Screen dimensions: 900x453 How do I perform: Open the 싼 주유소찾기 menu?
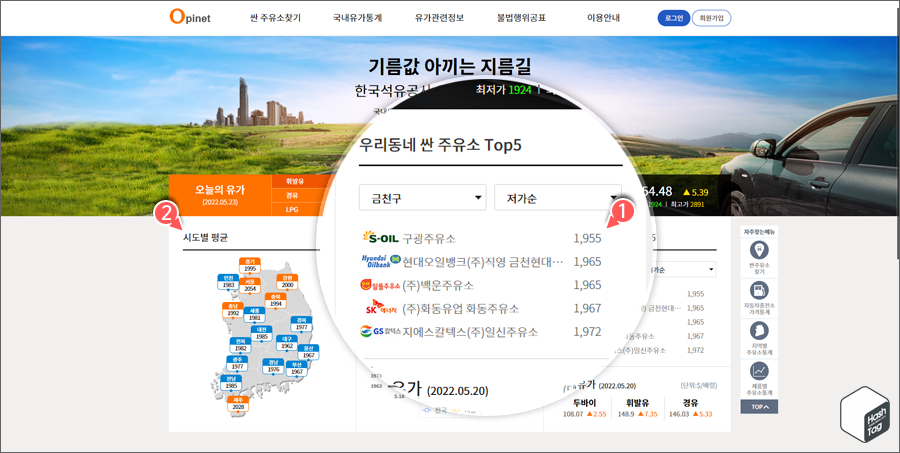coord(276,18)
